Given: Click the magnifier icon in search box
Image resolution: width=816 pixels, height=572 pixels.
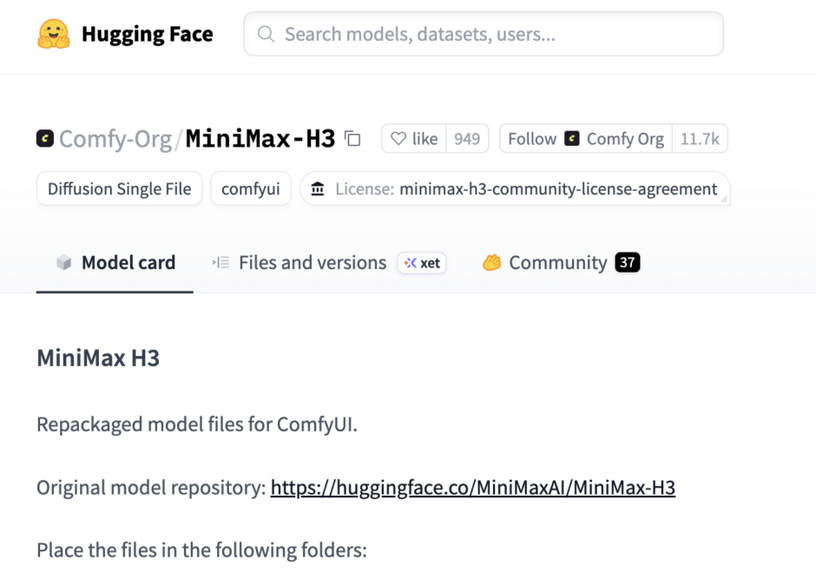Looking at the screenshot, I should [x=266, y=34].
